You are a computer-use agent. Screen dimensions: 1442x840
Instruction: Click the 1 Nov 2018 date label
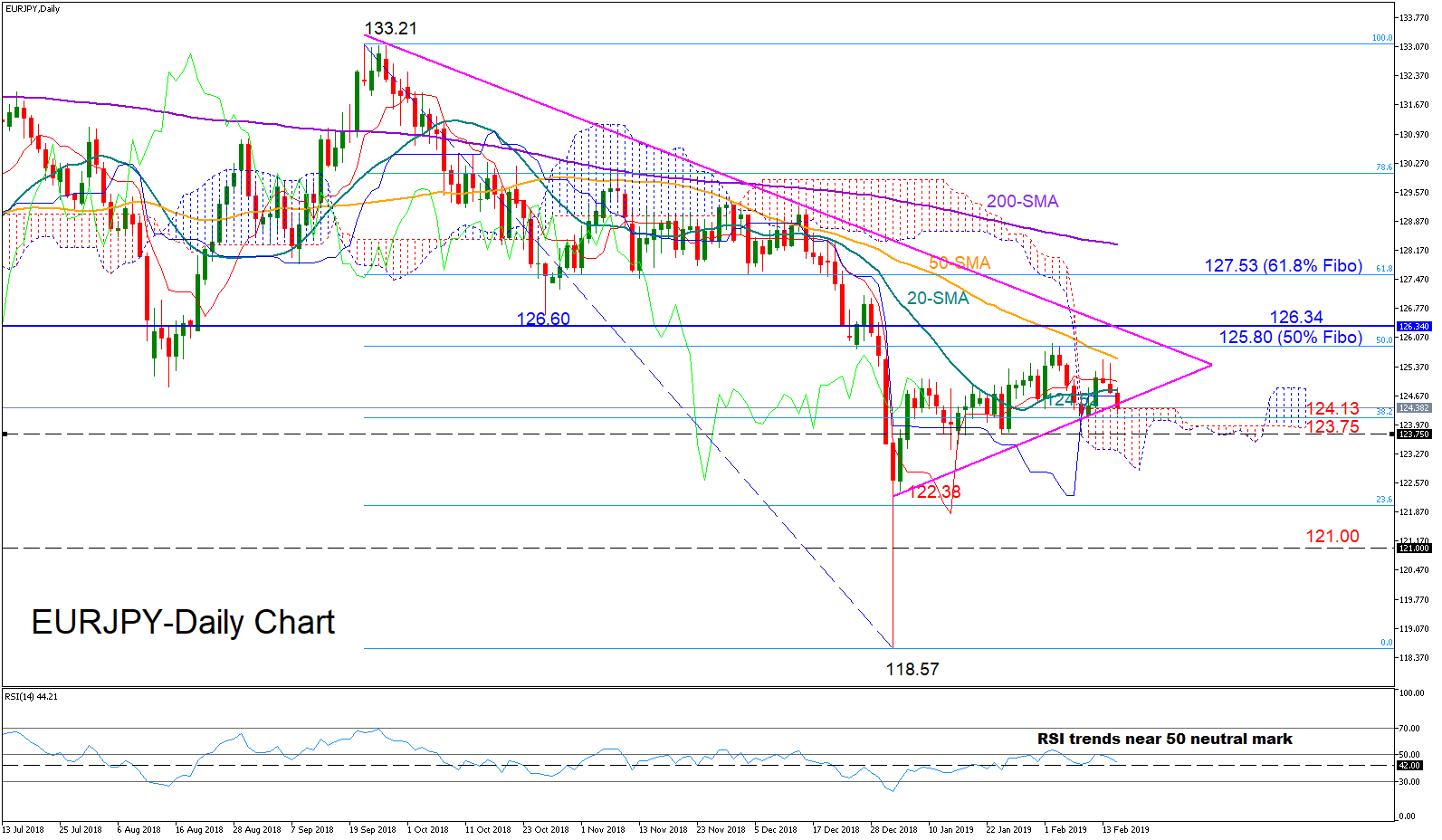(603, 829)
